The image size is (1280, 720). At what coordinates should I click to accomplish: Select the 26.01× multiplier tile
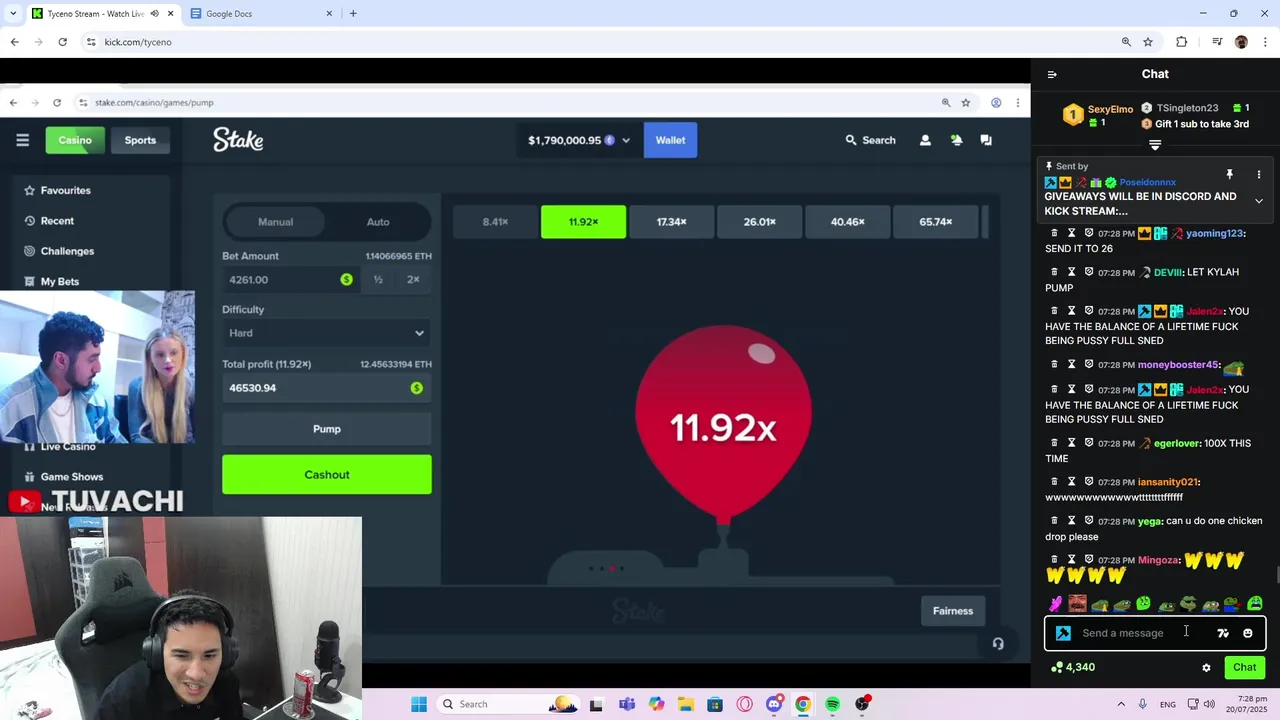tap(759, 222)
